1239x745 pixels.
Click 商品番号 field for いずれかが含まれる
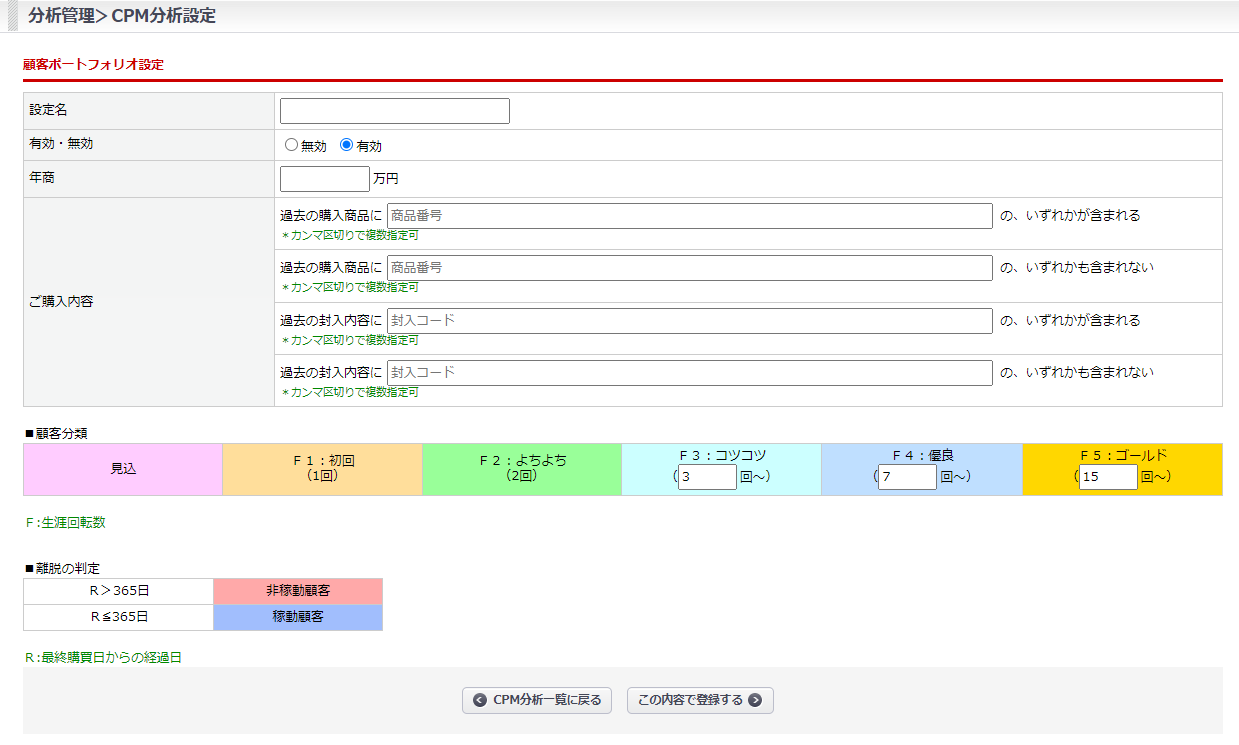(x=689, y=216)
